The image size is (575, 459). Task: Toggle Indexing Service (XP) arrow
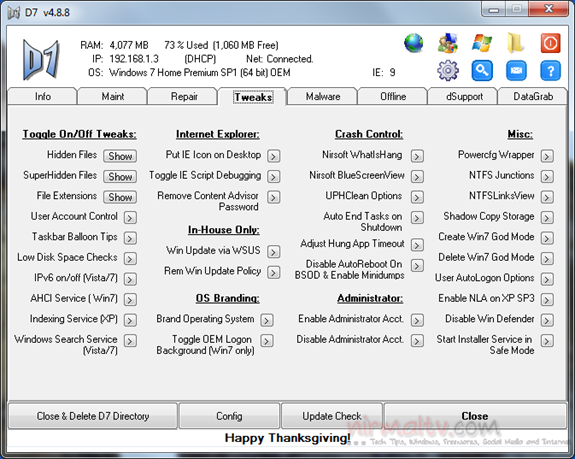pyautogui.click(x=130, y=320)
